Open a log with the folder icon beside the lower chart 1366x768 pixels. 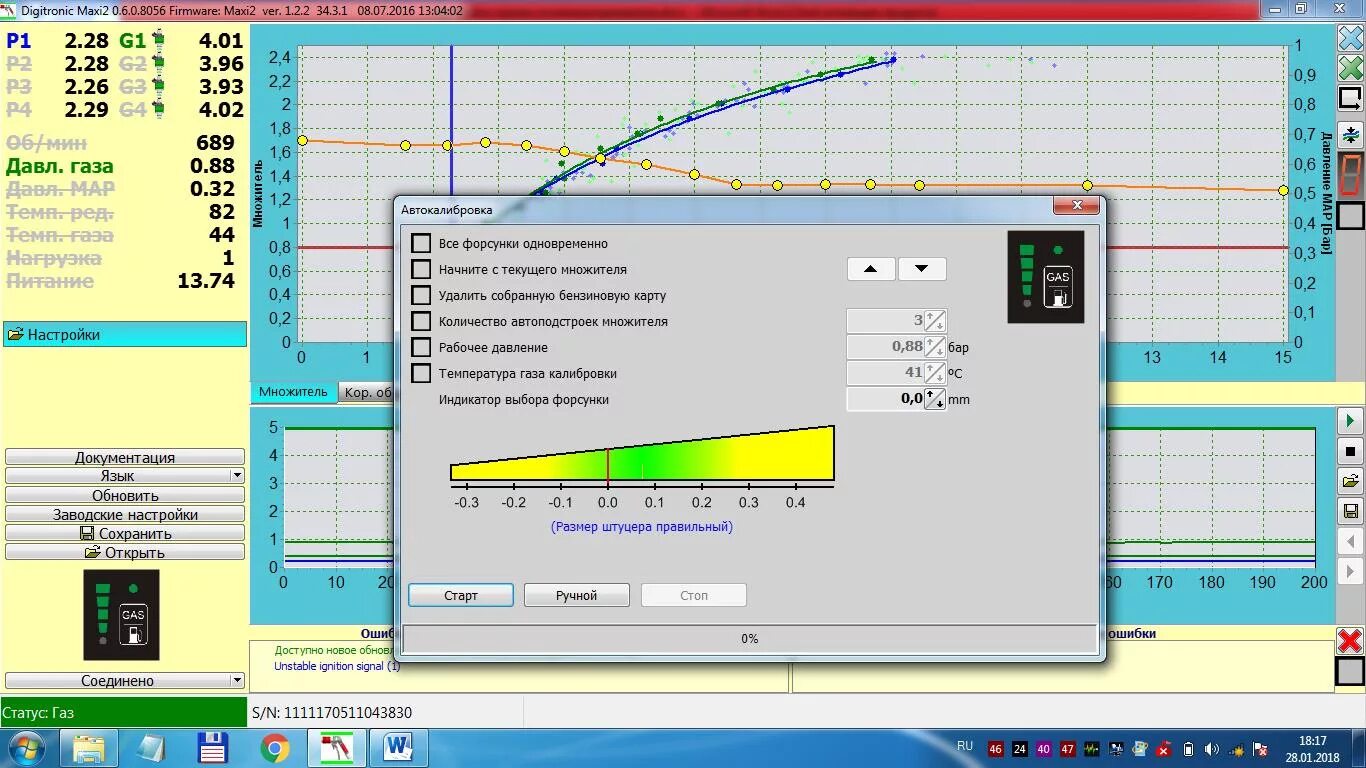(1350, 481)
